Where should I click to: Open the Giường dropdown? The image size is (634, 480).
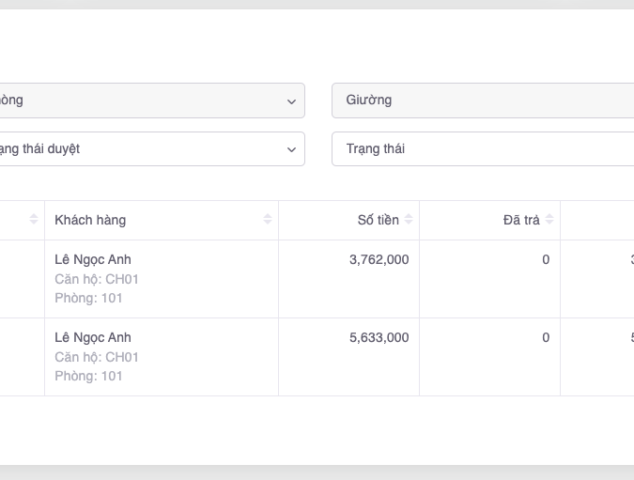coord(480,100)
